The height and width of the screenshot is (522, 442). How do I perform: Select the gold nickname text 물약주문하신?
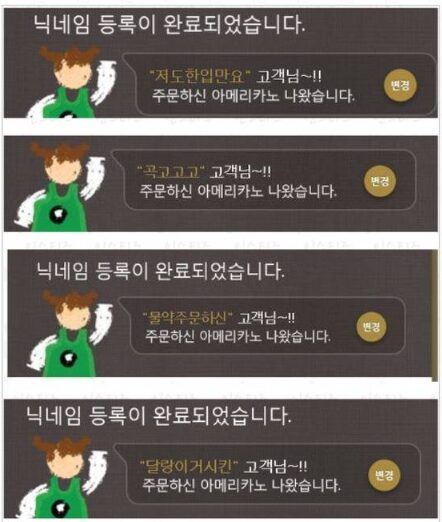187,318
